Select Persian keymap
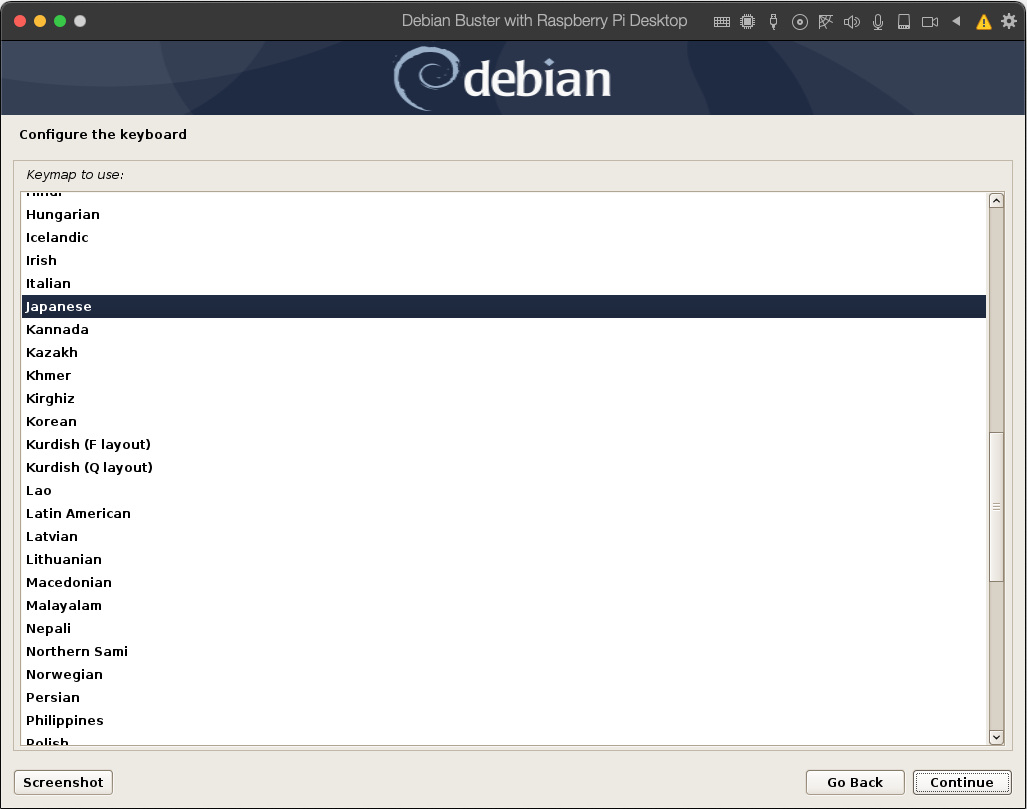 504,697
